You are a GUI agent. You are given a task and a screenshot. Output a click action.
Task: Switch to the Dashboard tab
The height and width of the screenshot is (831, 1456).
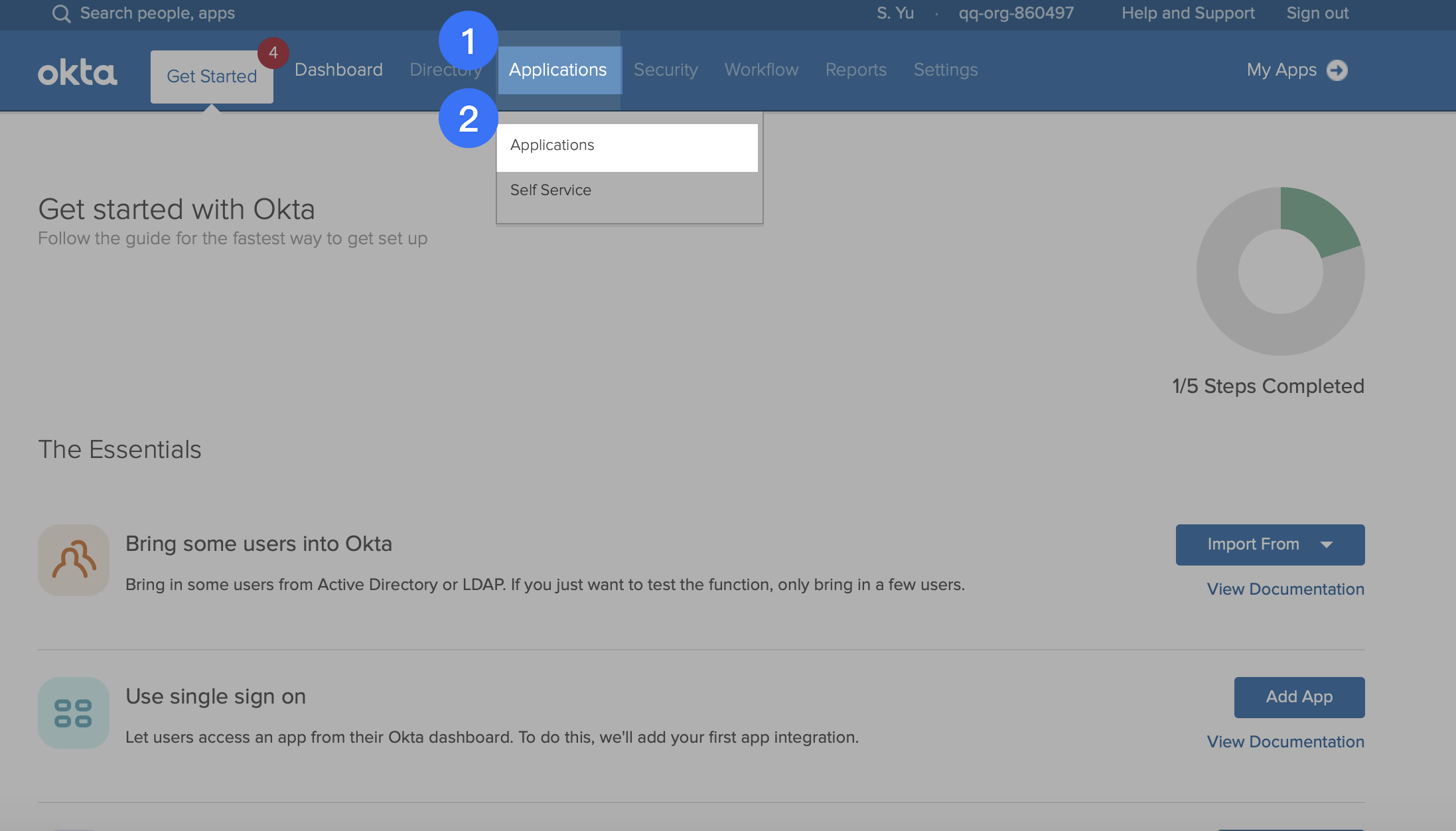pyautogui.click(x=338, y=69)
